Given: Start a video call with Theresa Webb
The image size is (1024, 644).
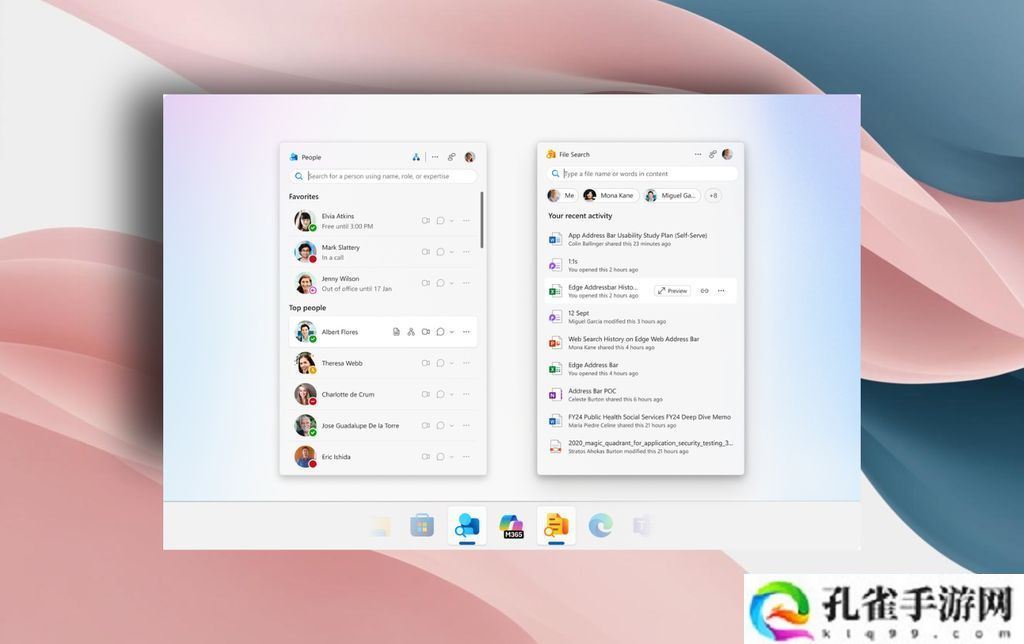Looking at the screenshot, I should (426, 362).
